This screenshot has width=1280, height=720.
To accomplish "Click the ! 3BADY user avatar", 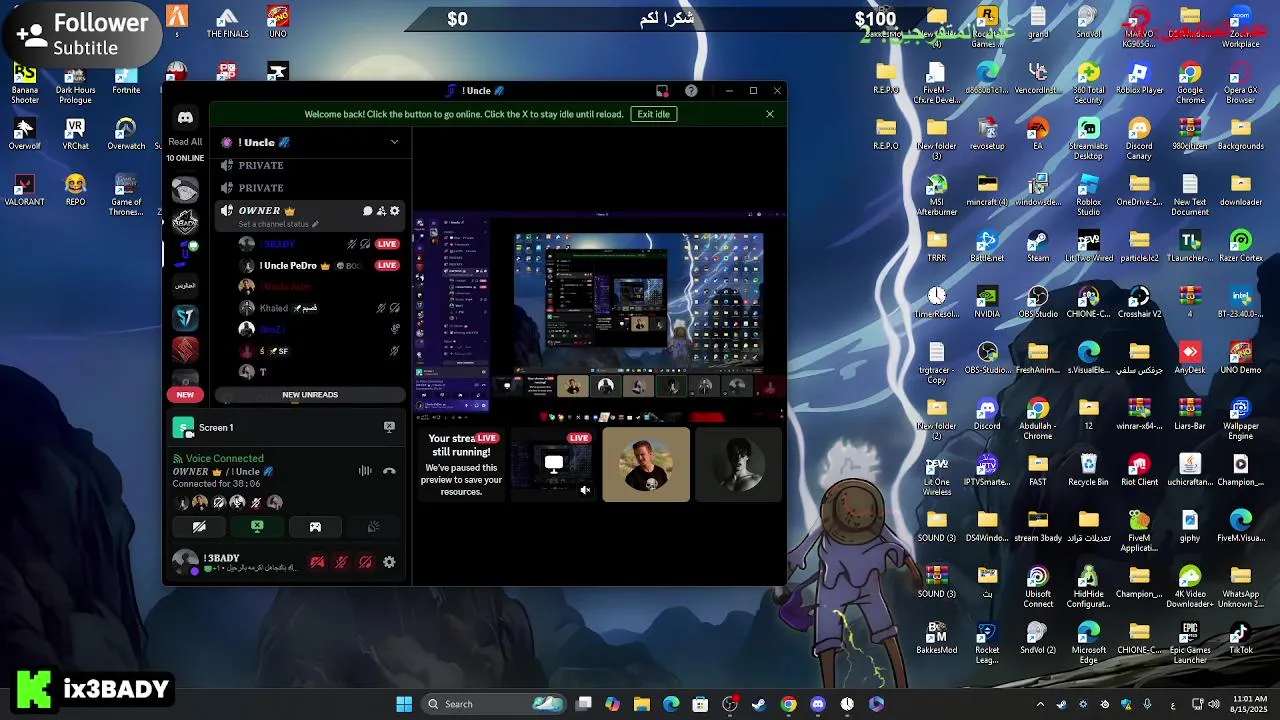I will (184, 561).
